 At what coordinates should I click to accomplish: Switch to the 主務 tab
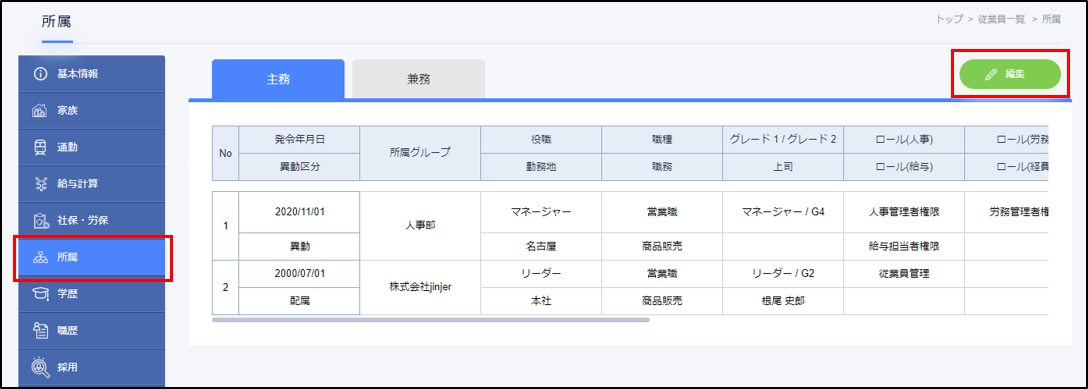(278, 79)
